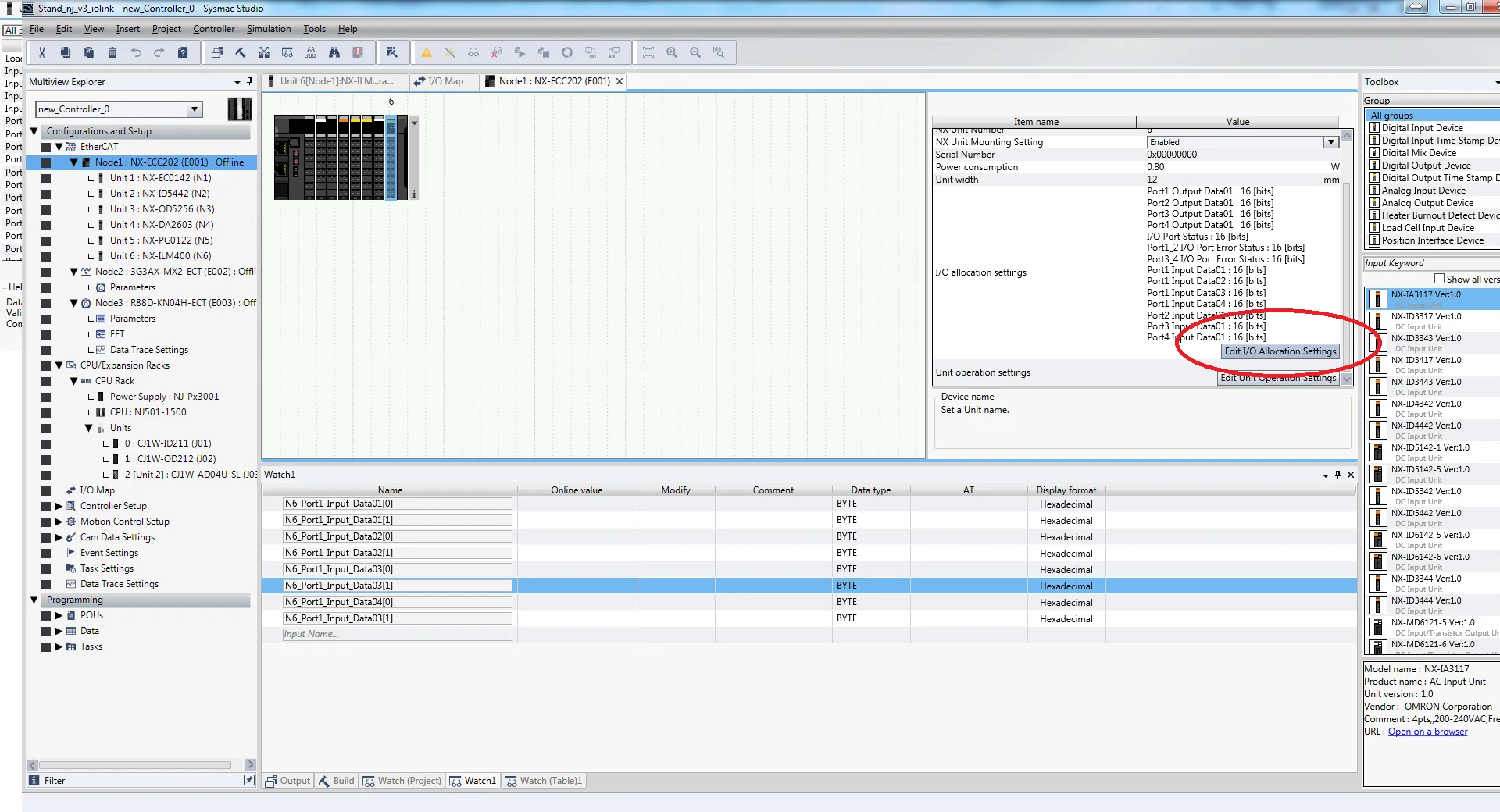Image resolution: width=1500 pixels, height=812 pixels.
Task: Open the Simulation menu
Action: pyautogui.click(x=268, y=29)
